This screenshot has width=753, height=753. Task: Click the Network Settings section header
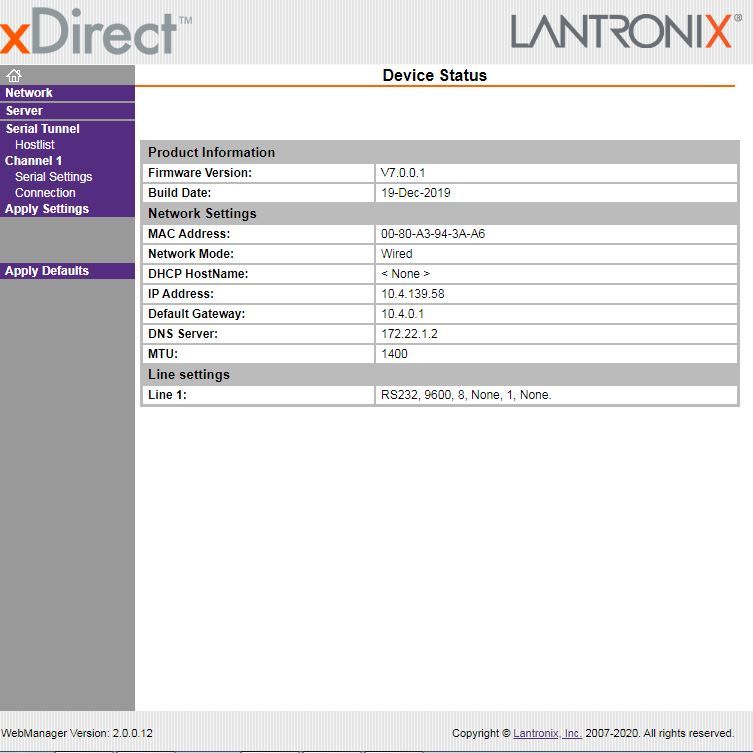pyautogui.click(x=202, y=214)
